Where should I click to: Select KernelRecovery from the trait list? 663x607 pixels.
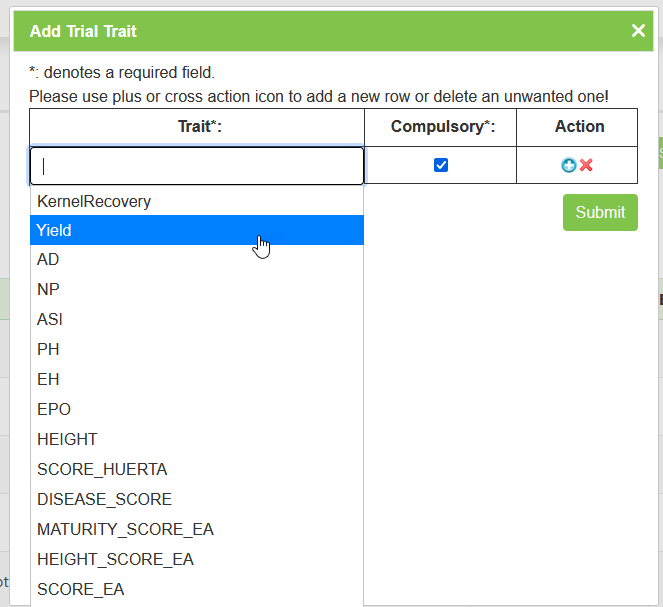click(94, 201)
